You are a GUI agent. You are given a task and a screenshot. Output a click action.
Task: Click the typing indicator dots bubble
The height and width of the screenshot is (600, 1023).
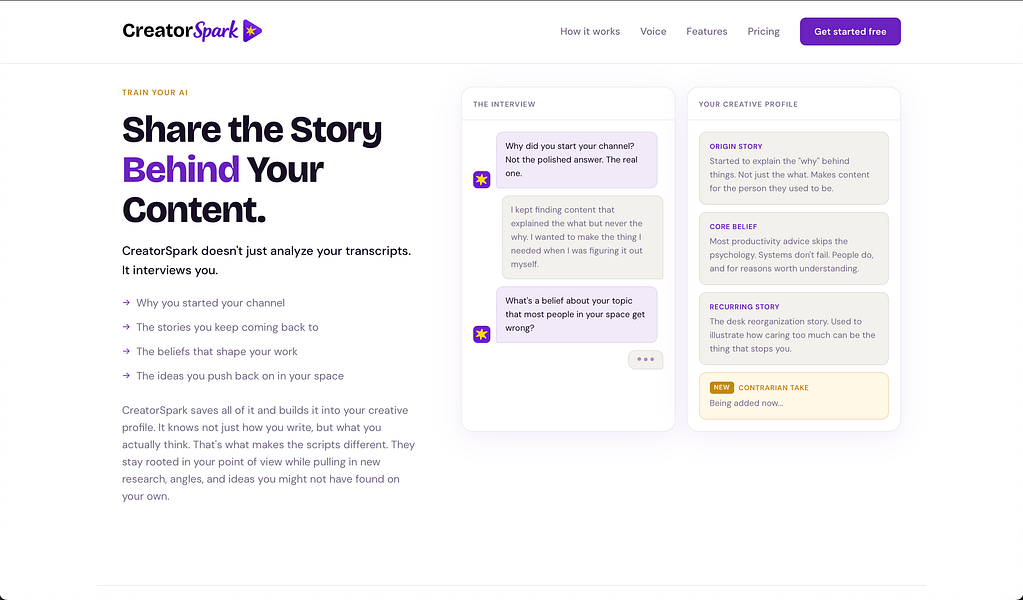[645, 359]
